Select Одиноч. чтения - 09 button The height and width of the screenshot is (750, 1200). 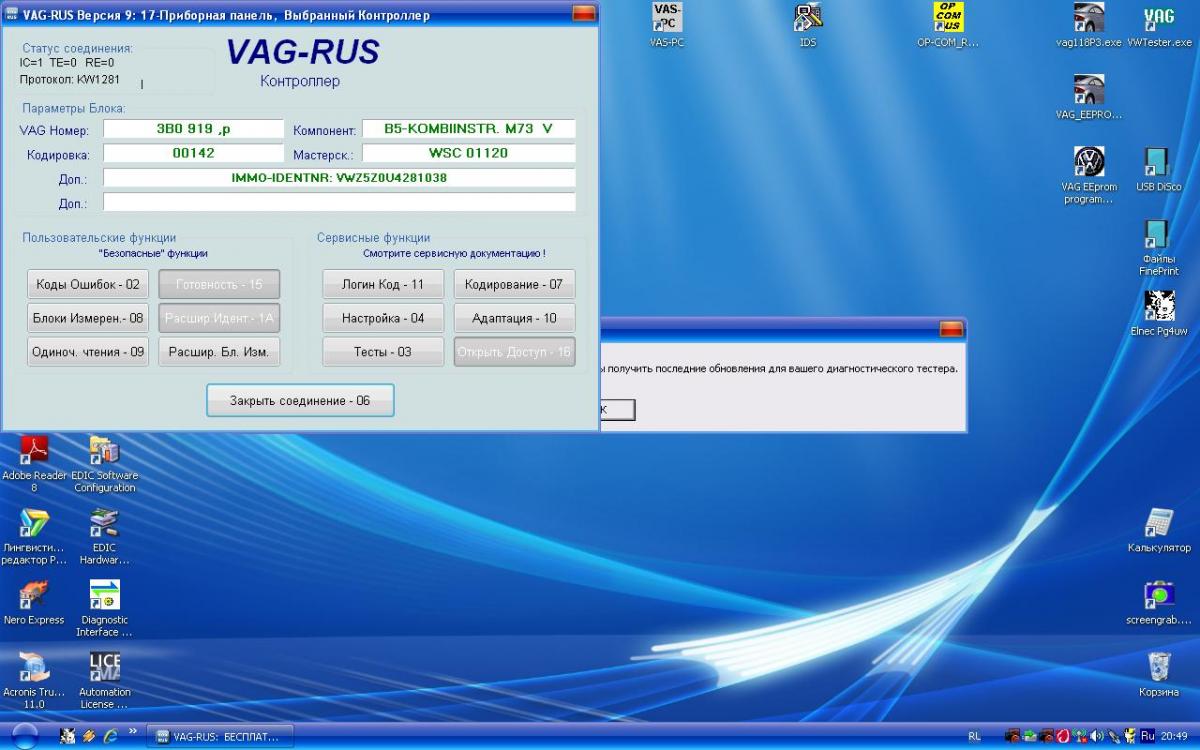coord(88,352)
